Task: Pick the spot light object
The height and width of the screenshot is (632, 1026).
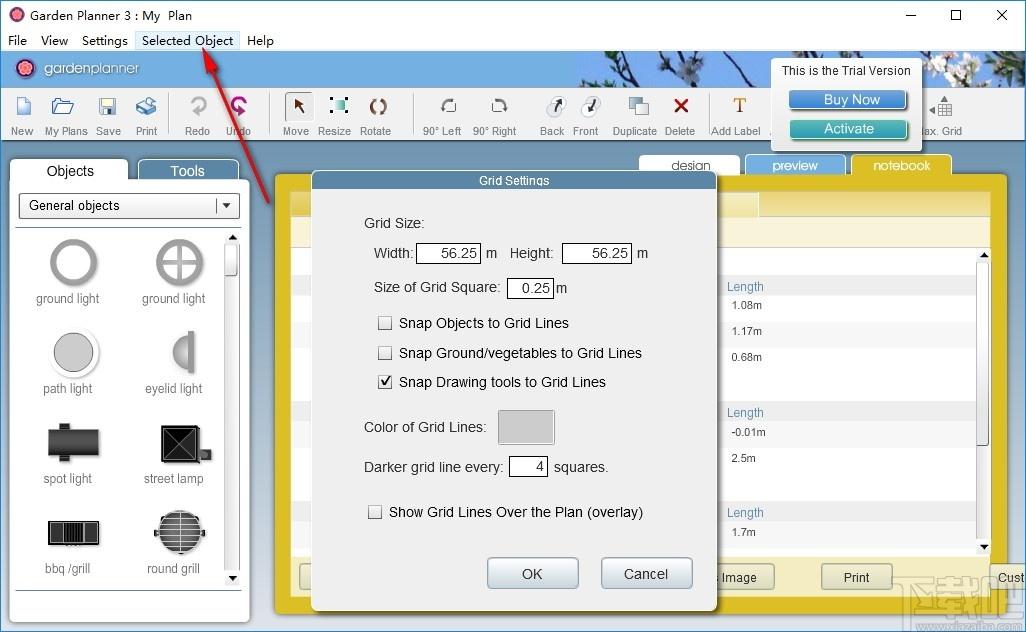Action: point(73,442)
